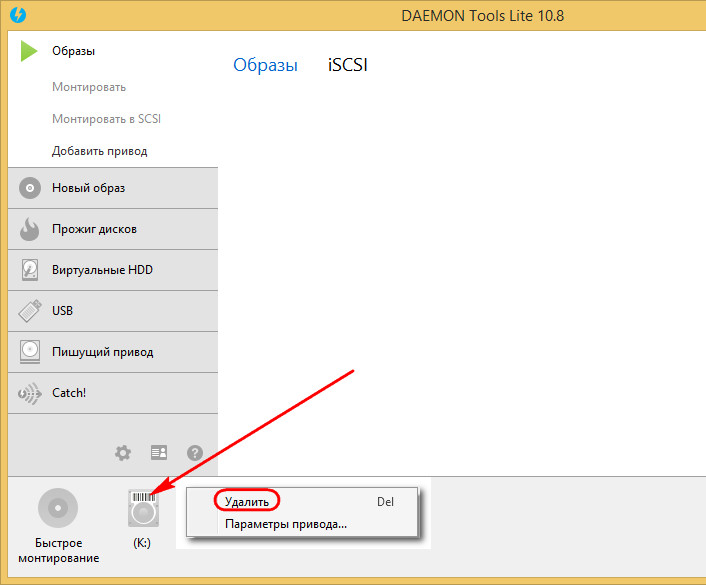Open the Пишущий привод section
The height and width of the screenshot is (585, 706).
(x=113, y=352)
